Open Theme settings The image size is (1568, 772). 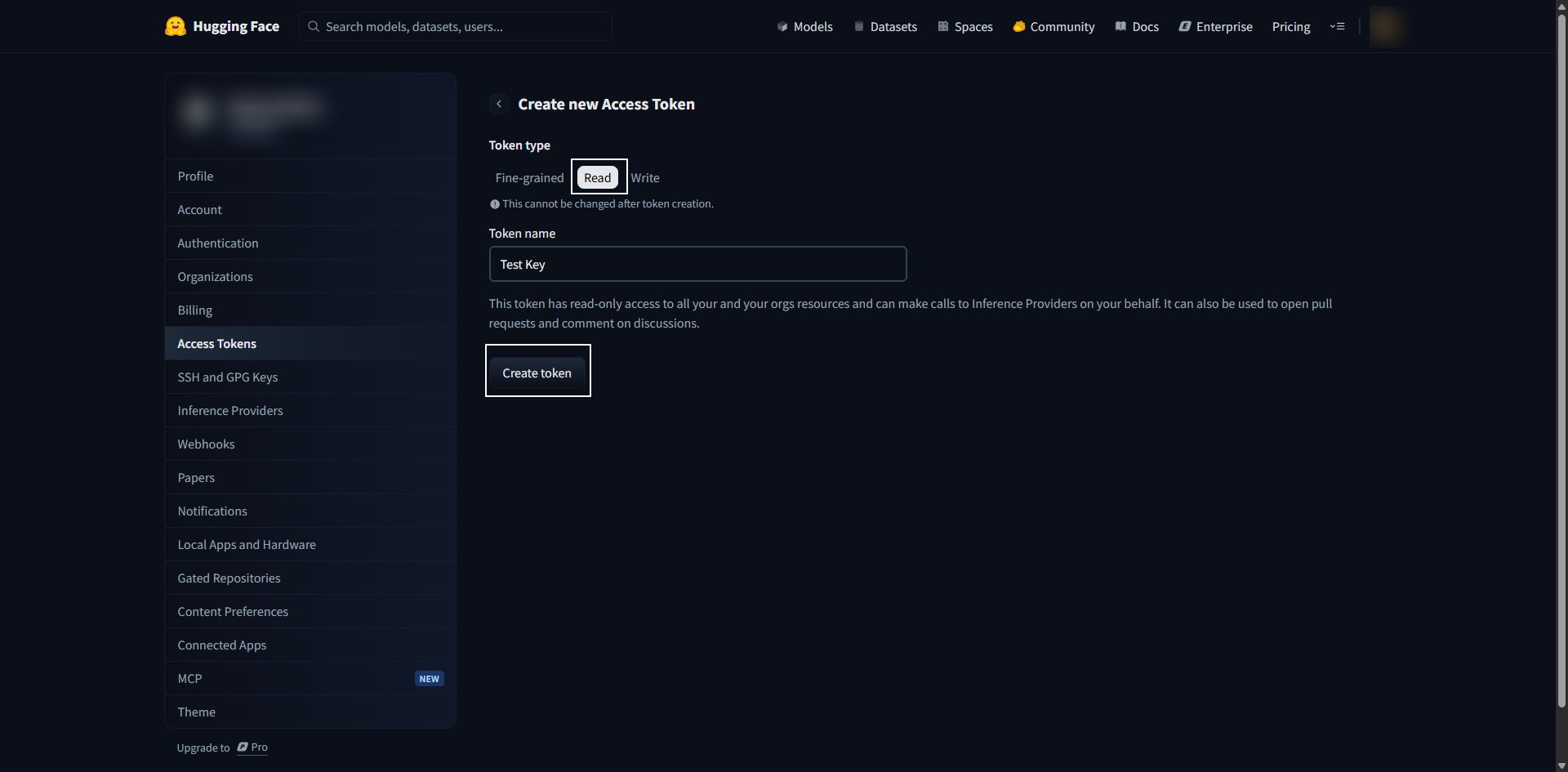click(310, 712)
